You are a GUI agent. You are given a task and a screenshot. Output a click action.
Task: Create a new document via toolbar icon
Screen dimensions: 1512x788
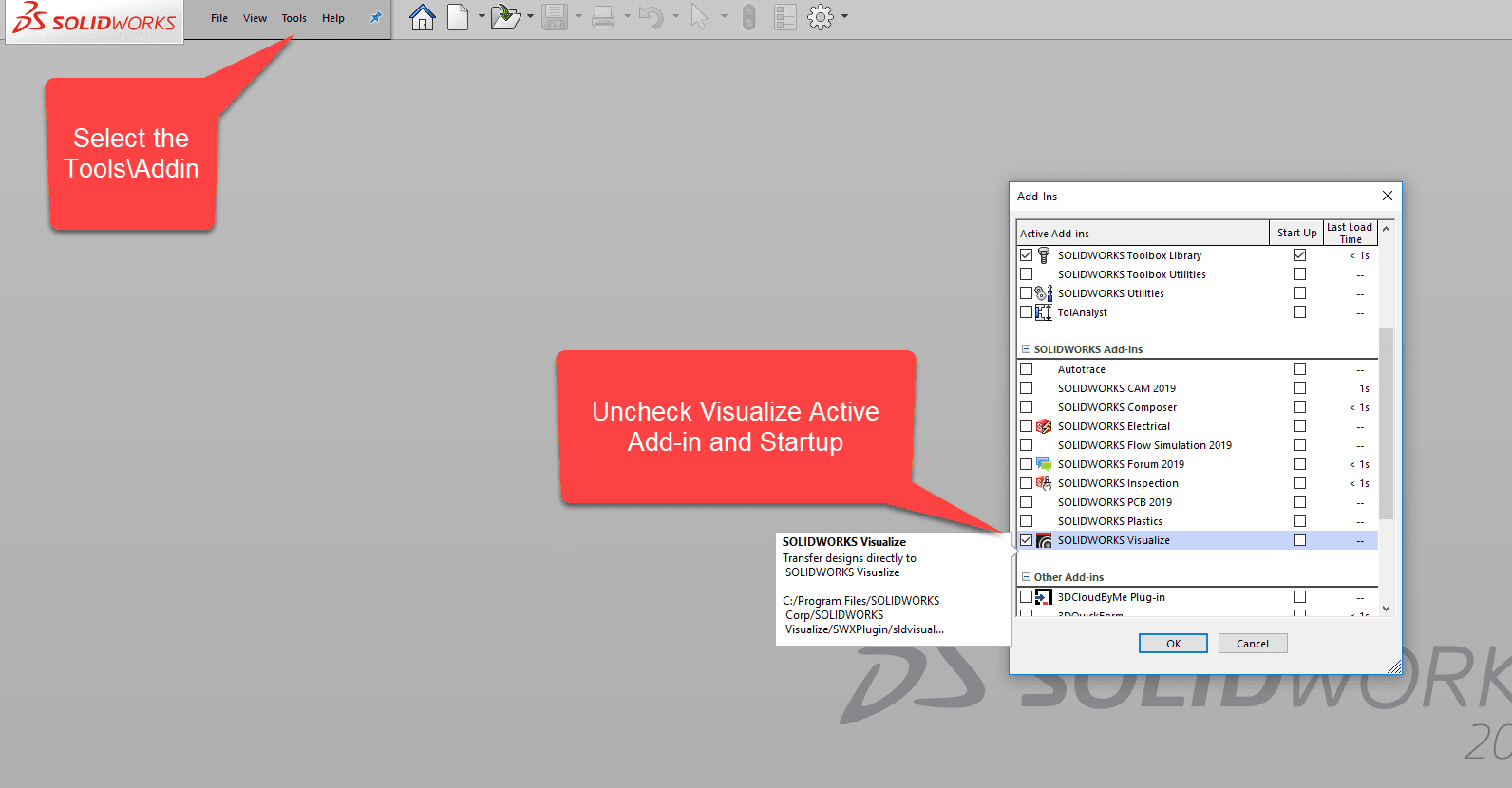point(458,17)
